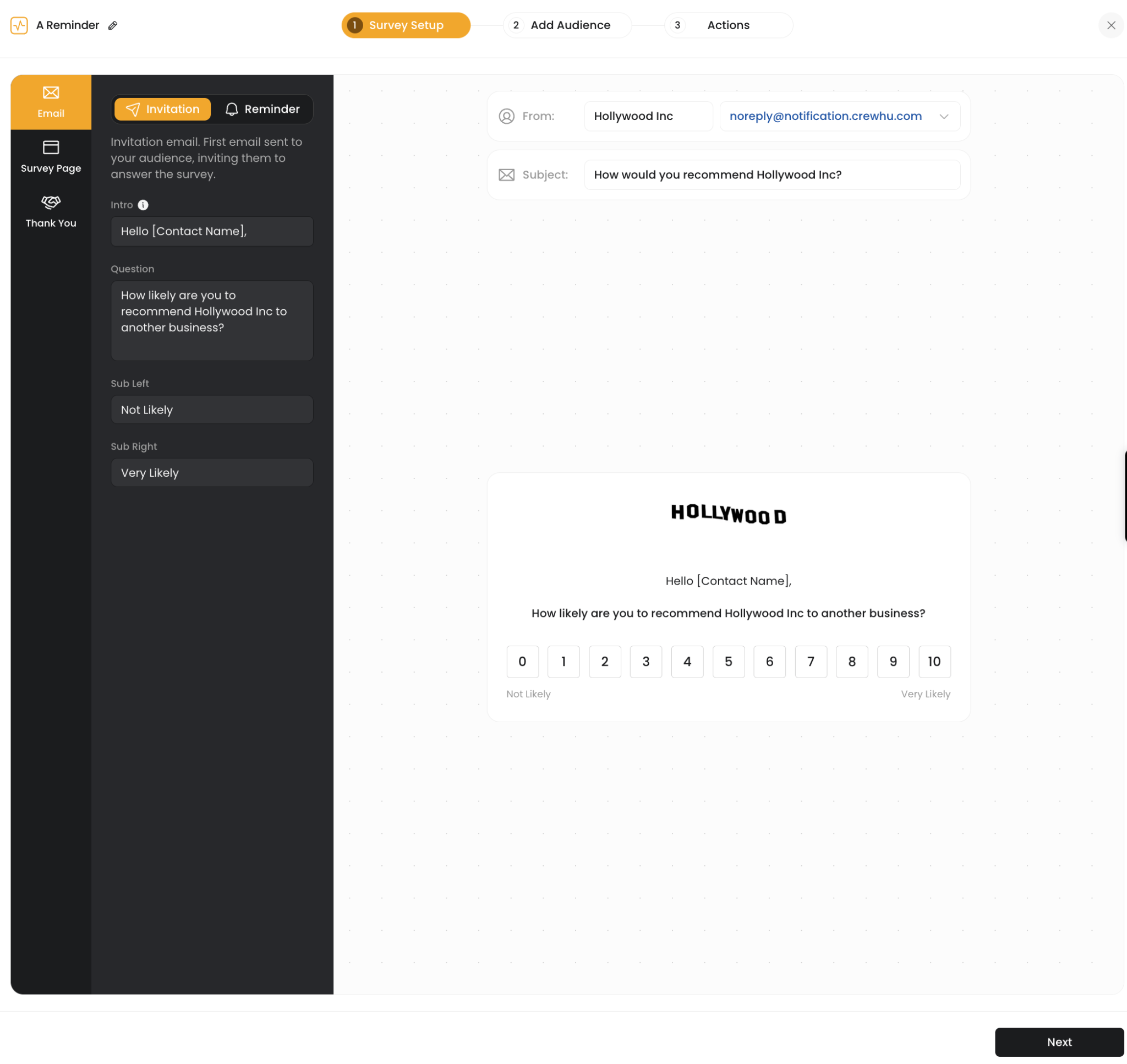The height and width of the screenshot is (1064, 1127).
Task: Click the pulse logo icon at top left
Action: point(19,25)
